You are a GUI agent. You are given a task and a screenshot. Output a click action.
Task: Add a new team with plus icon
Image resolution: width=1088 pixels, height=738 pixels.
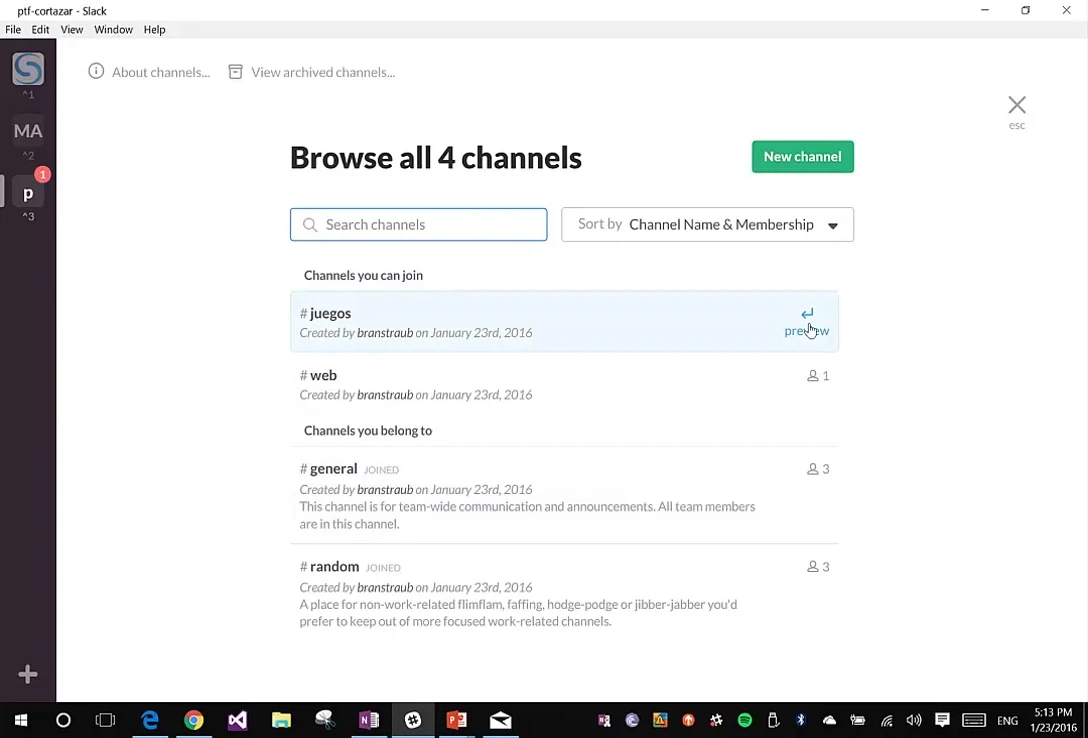(x=28, y=673)
